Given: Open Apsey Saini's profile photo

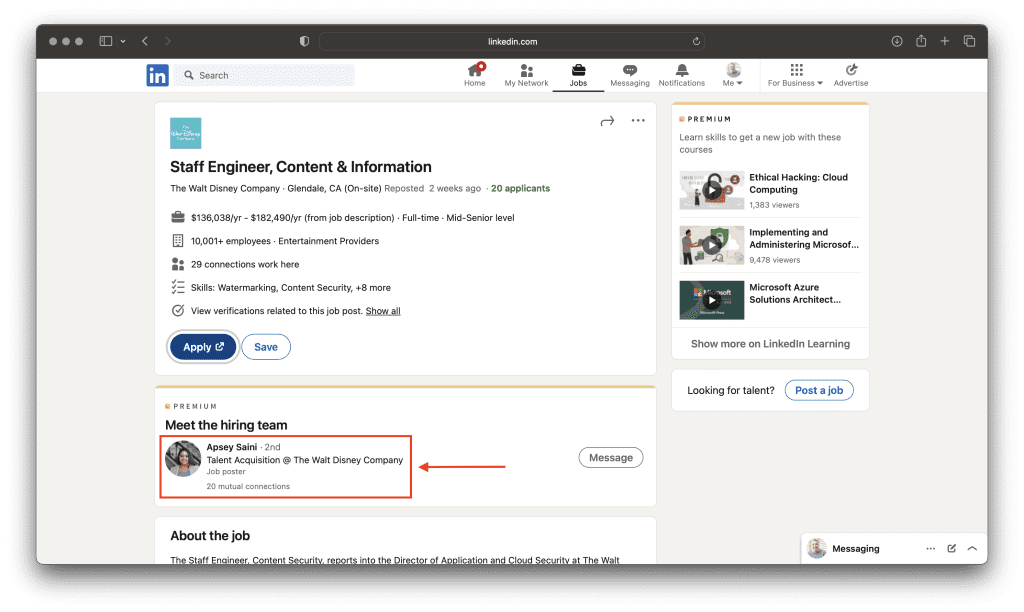Looking at the screenshot, I should [183, 459].
